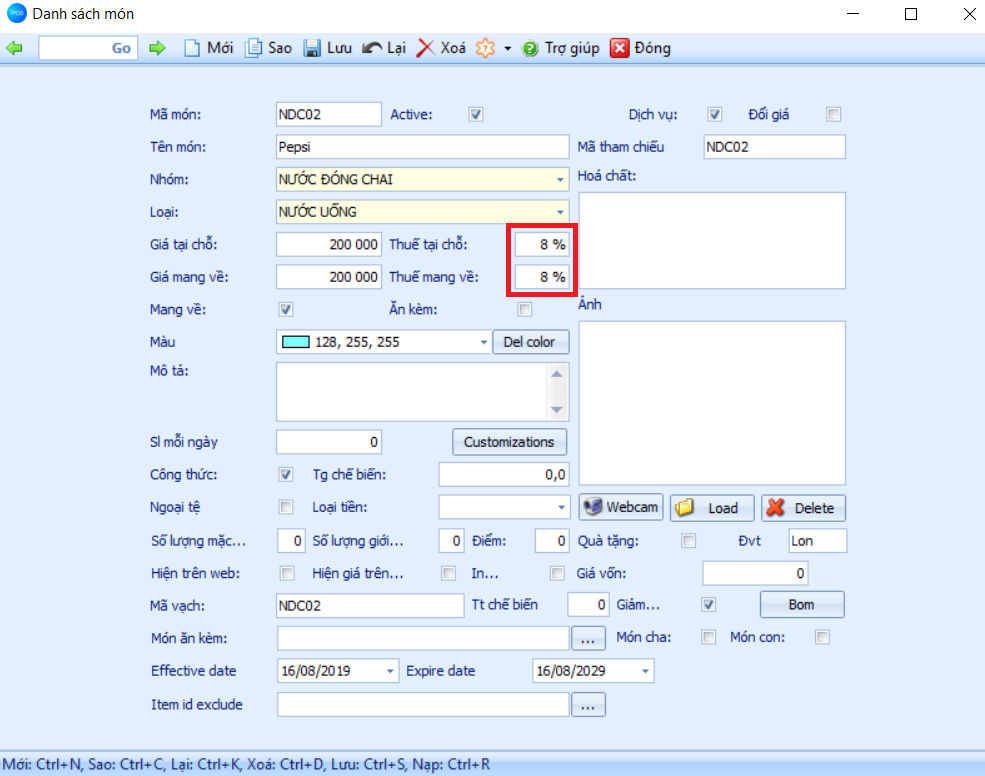Save the item with Lưu

328,48
